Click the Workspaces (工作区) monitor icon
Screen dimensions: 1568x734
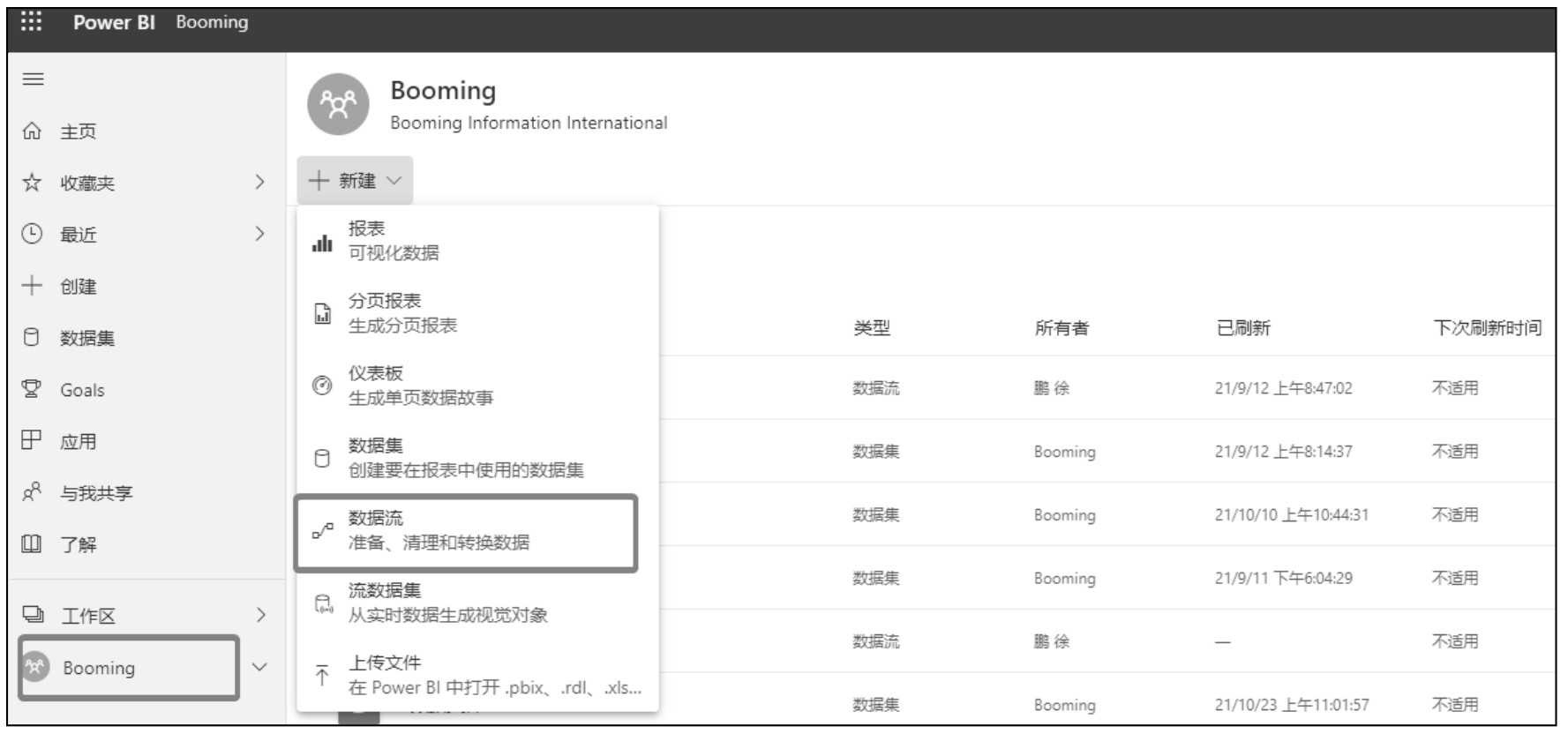tap(33, 614)
